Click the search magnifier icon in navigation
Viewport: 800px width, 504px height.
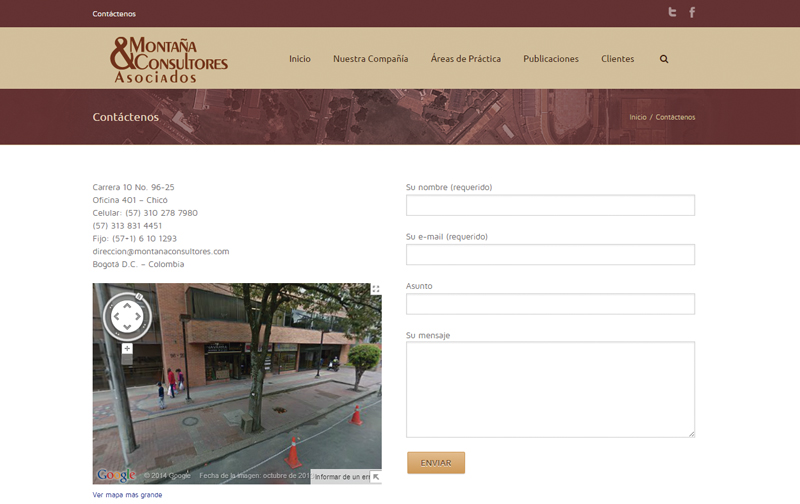click(664, 59)
